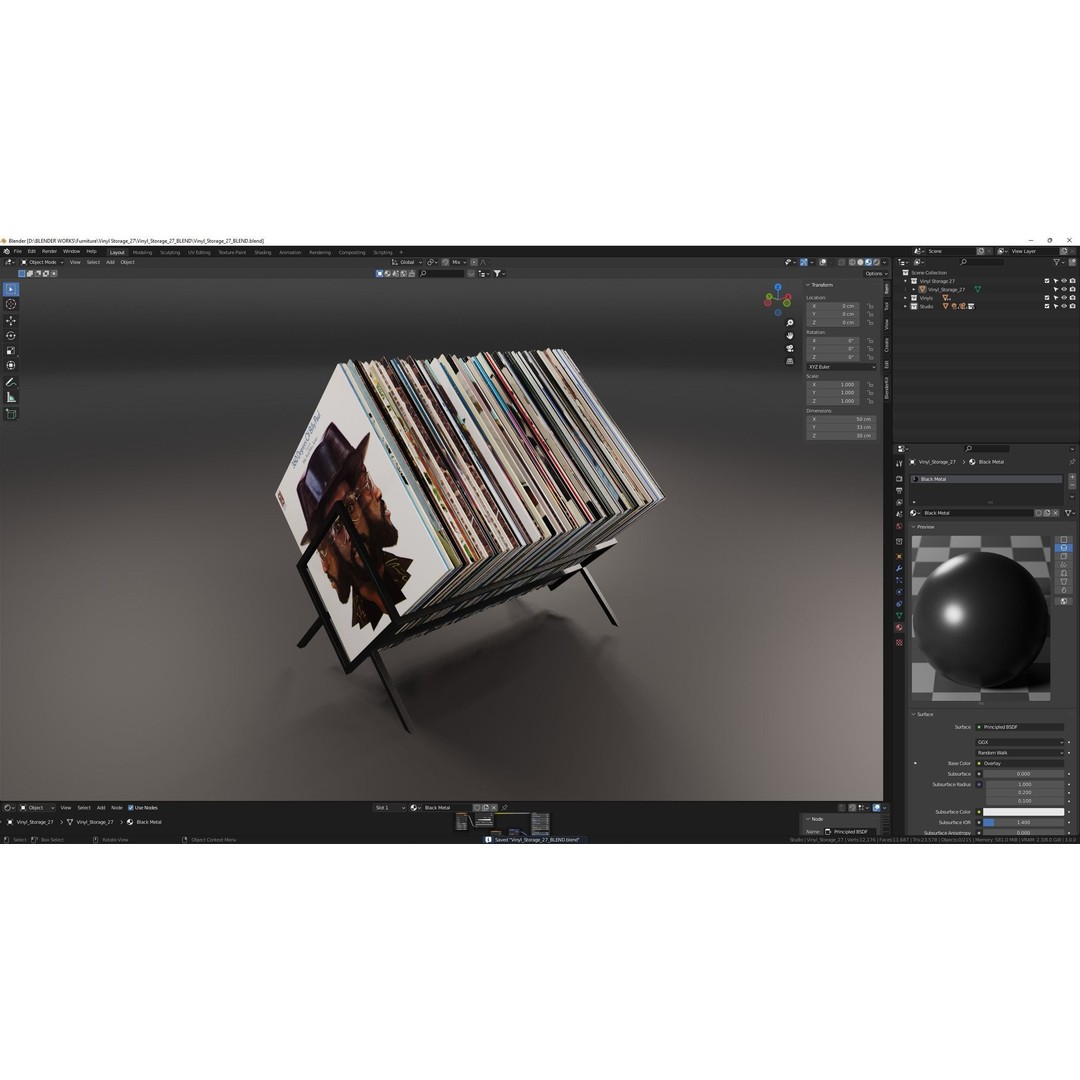Switch to UV Editing workspace tab

pos(199,252)
